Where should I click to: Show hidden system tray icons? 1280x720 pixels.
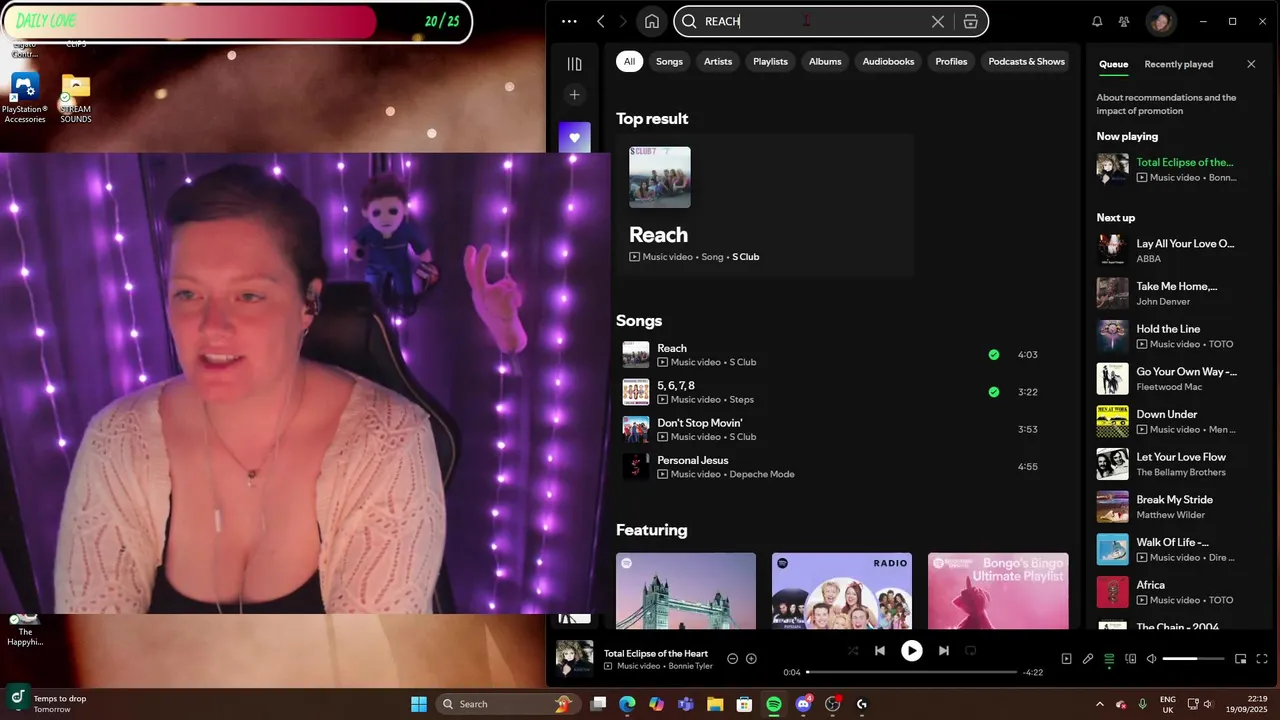coord(1099,704)
